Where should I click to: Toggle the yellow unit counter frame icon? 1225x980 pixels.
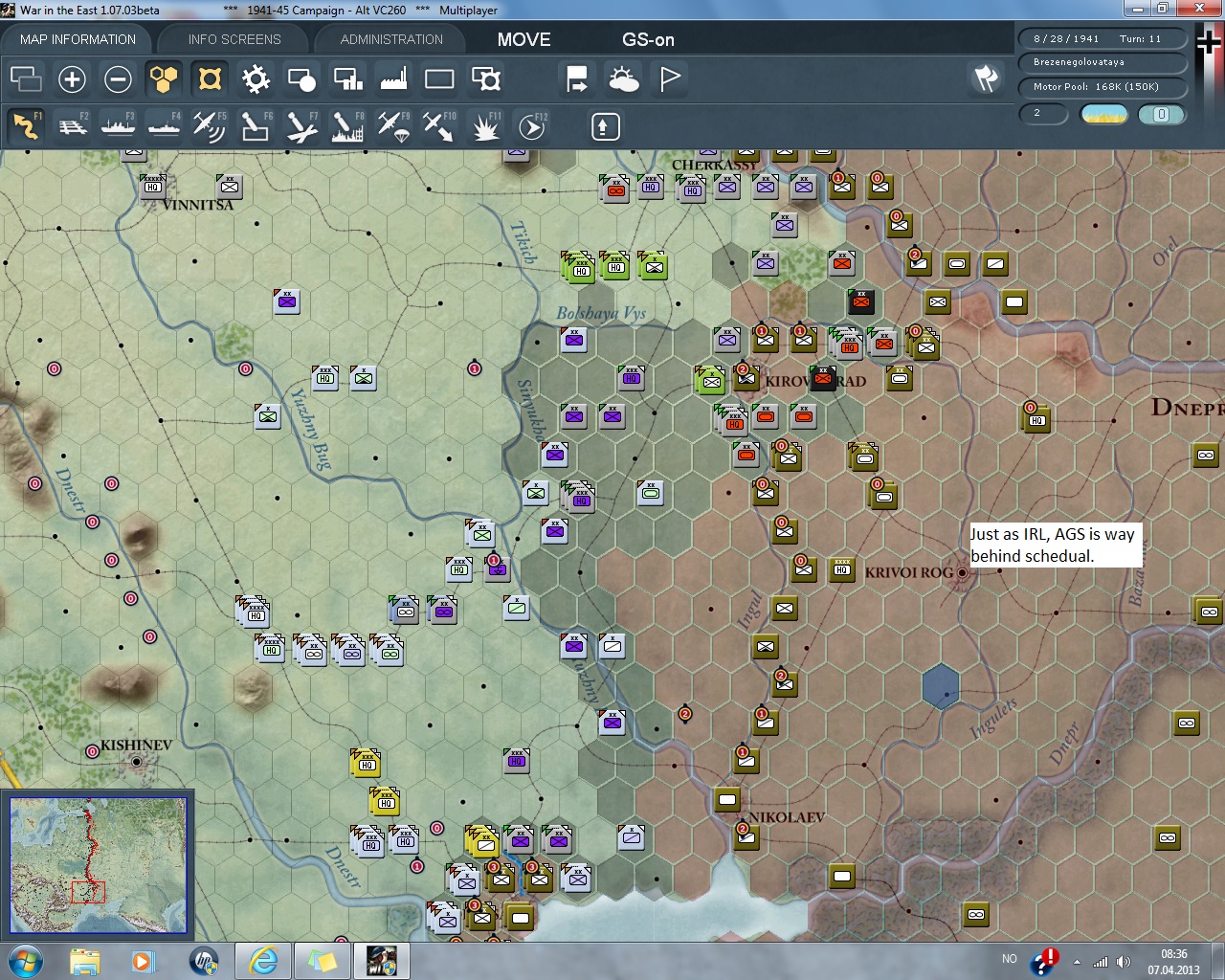(x=210, y=78)
